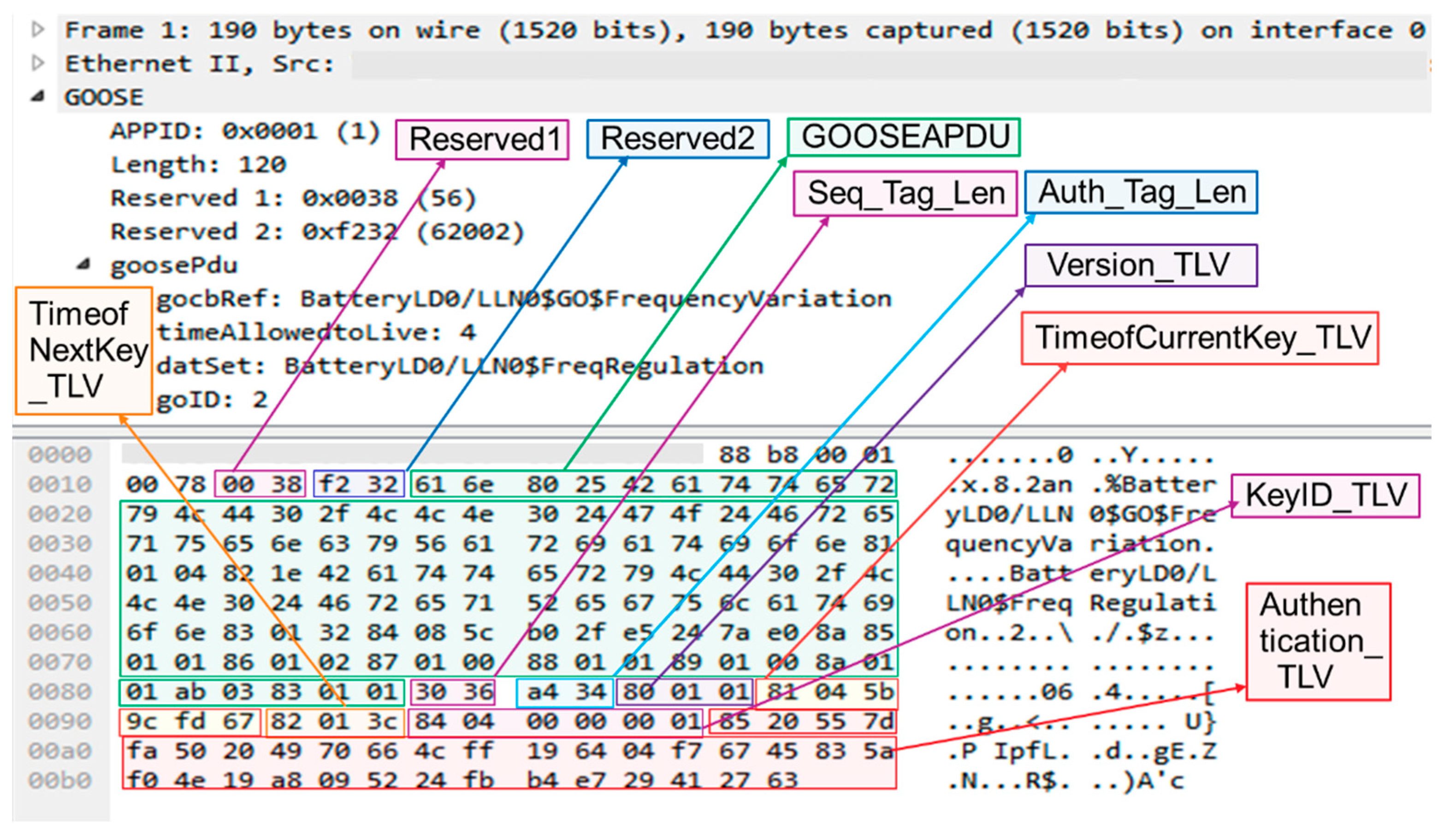Expand the Ethernet II row
1456x838 pixels.
(x=38, y=62)
